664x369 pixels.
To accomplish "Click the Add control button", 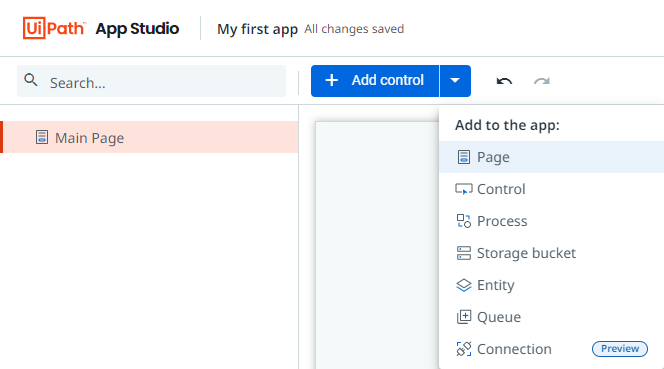I will pyautogui.click(x=375, y=81).
